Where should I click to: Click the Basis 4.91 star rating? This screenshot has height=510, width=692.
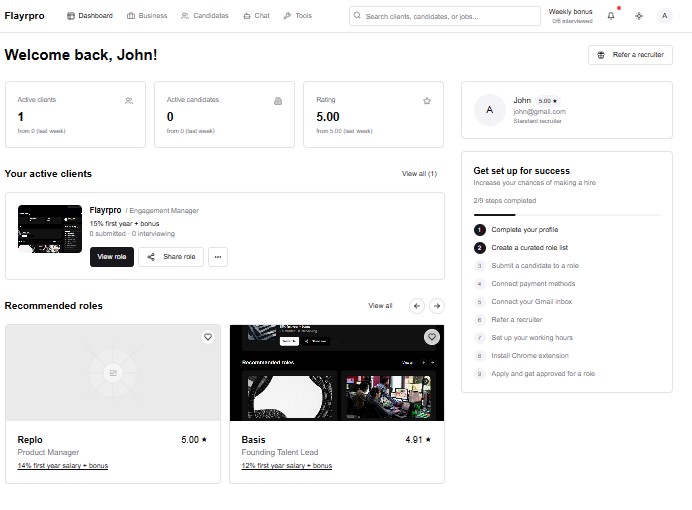418,440
